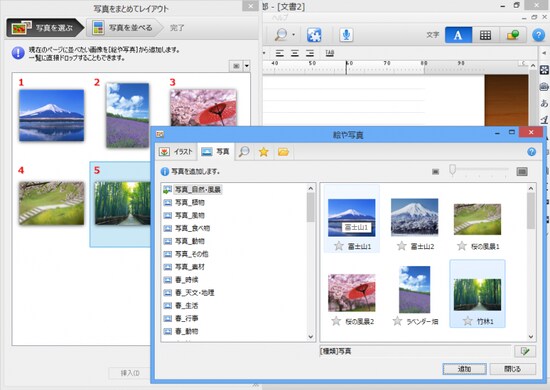Open the search magnifier tab in 絵や写真
Screen dimensions: 550x390
[244, 152]
